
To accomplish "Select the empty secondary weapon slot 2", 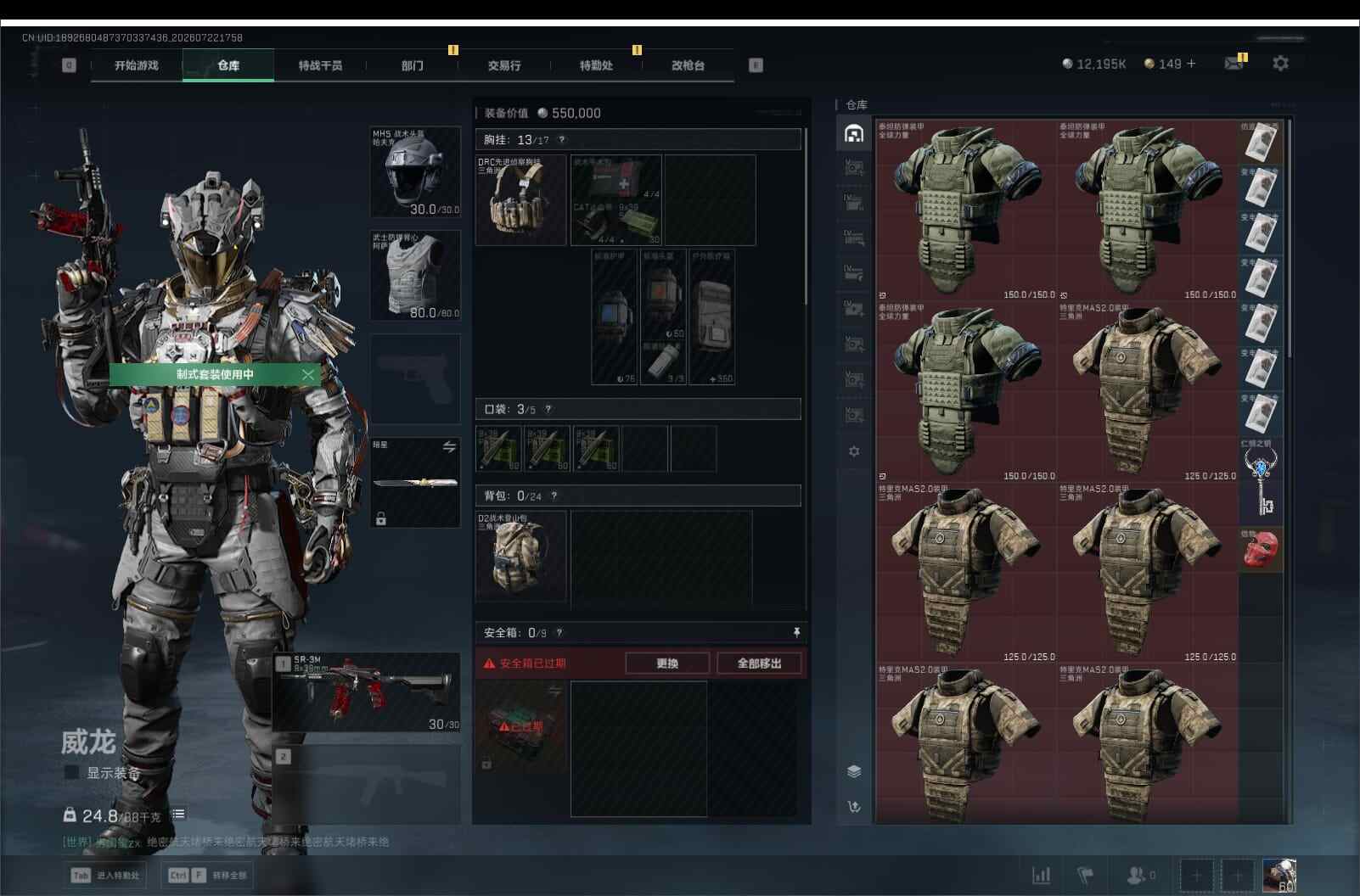I will (x=368, y=785).
